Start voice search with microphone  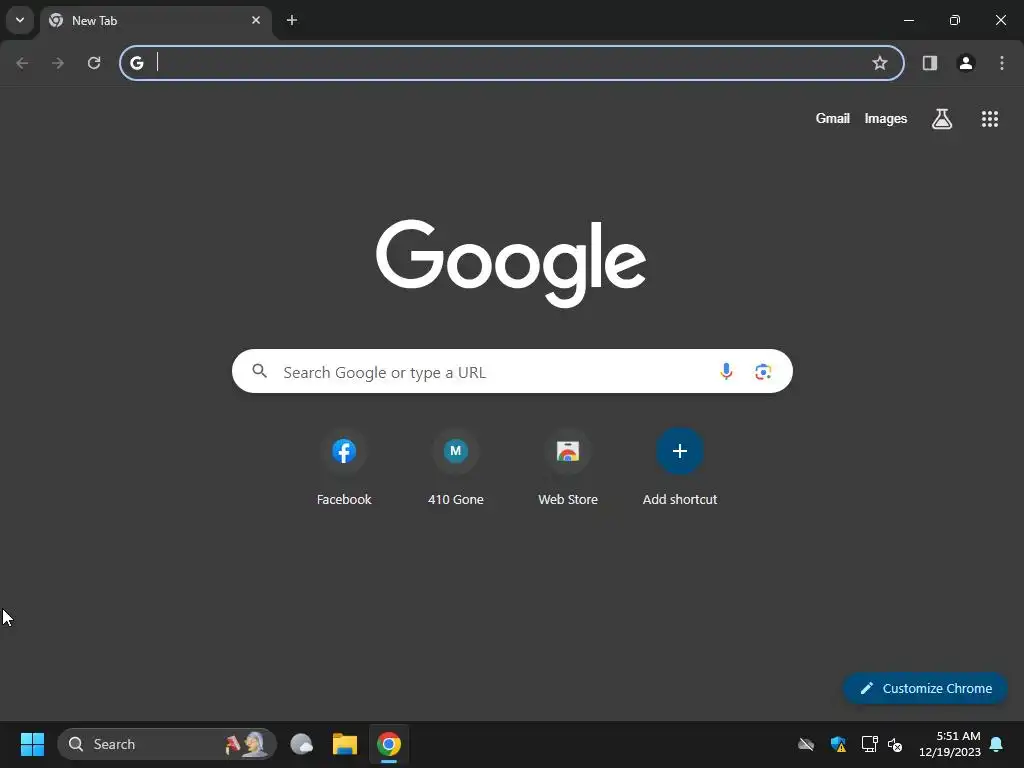pyautogui.click(x=726, y=371)
